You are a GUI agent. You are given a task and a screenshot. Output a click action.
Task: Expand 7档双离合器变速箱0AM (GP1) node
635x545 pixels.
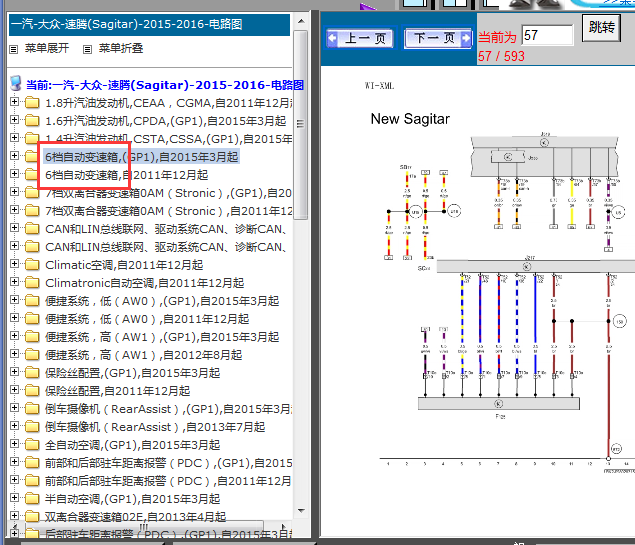(x=15, y=192)
